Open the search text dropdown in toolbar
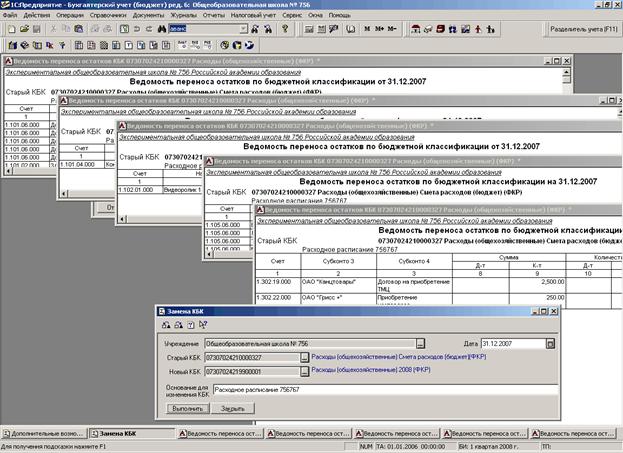The image size is (623, 453). tap(244, 30)
